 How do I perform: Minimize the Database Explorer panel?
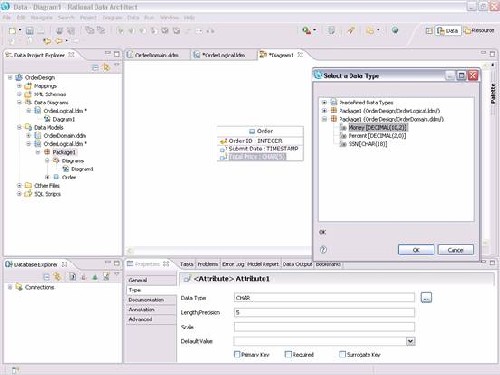[x=107, y=263]
